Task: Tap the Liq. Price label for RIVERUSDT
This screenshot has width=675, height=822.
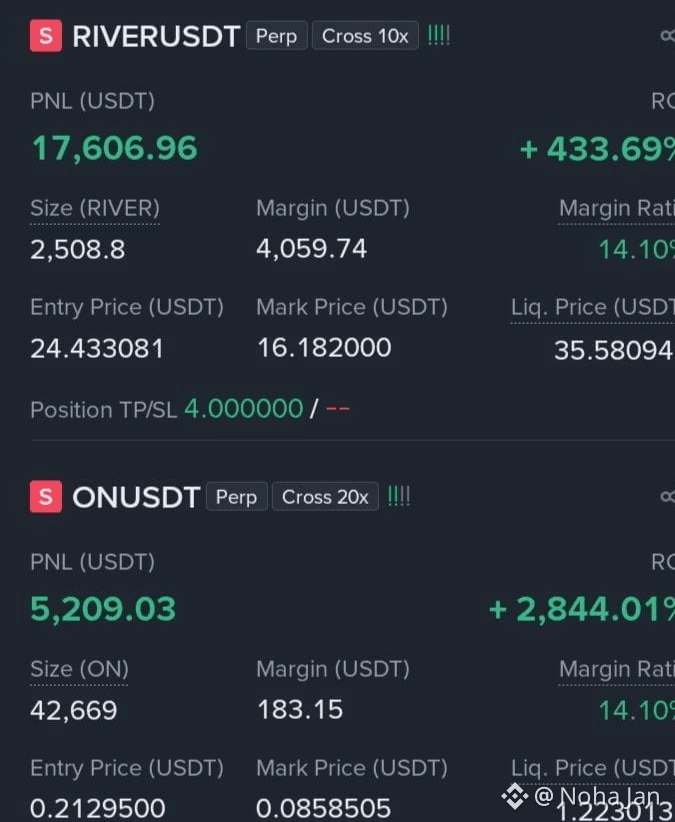Action: [593, 308]
